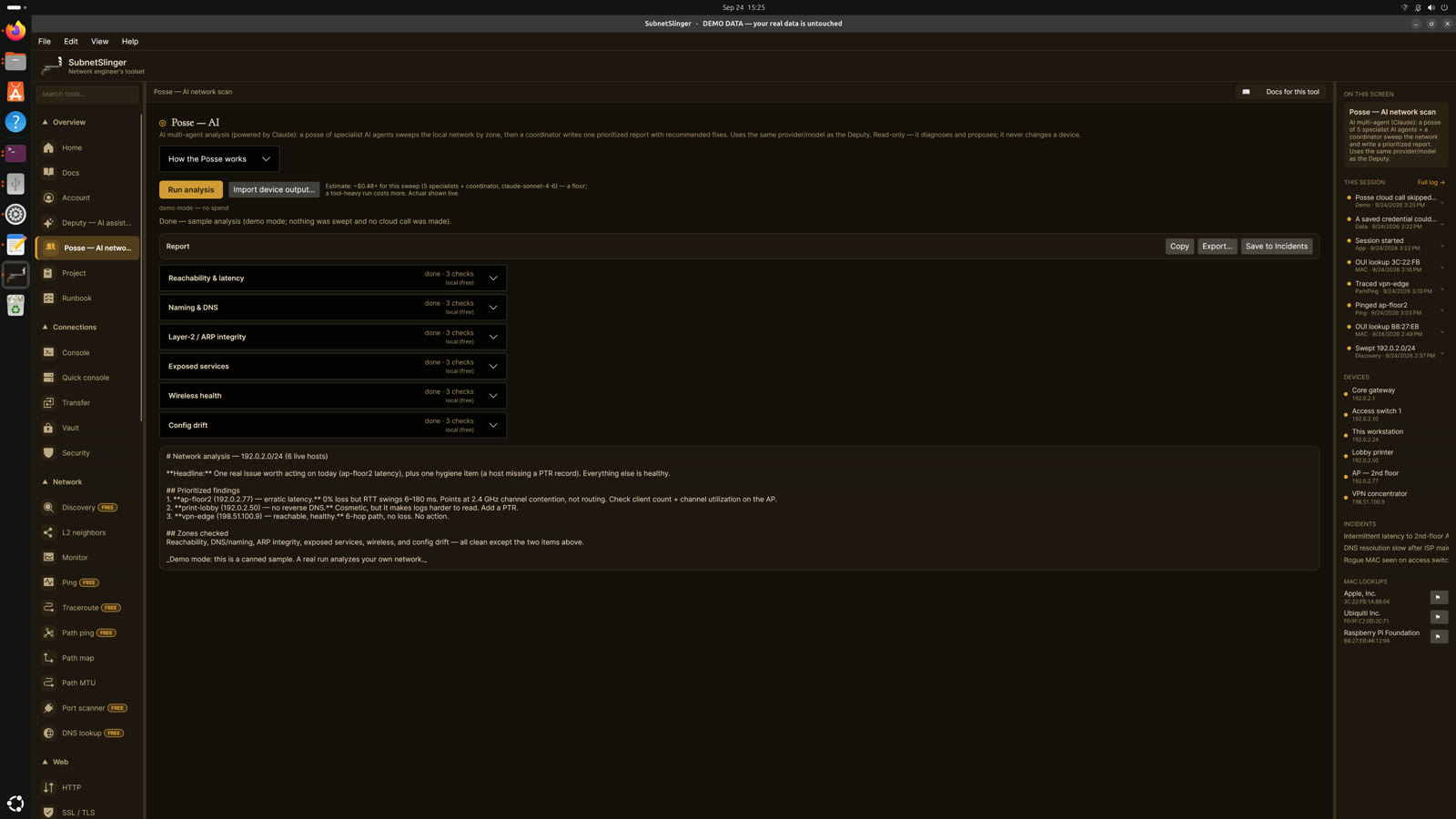Screen dimensions: 1456x819
Task: Expand the How the Posse works dropdown
Action: coord(219,159)
